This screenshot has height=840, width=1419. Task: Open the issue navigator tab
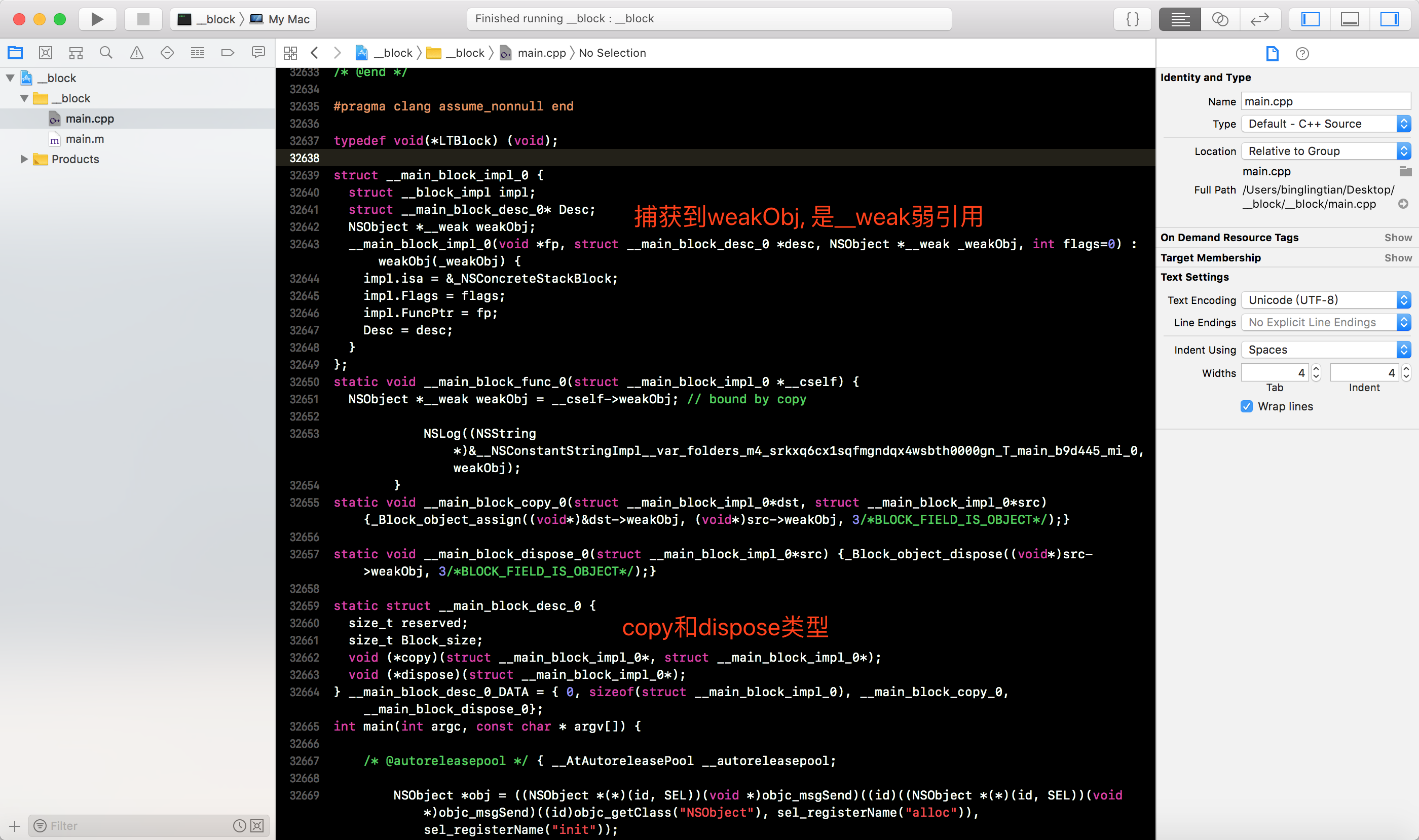pyautogui.click(x=136, y=53)
